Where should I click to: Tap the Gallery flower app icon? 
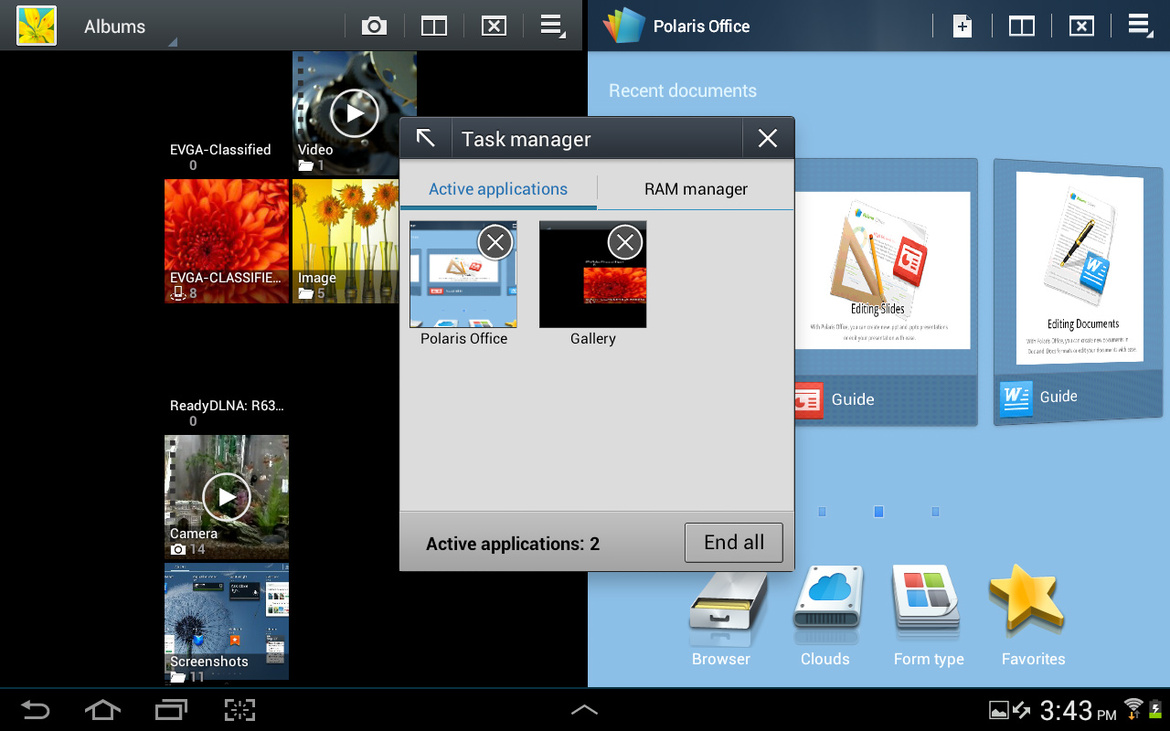tap(37, 25)
